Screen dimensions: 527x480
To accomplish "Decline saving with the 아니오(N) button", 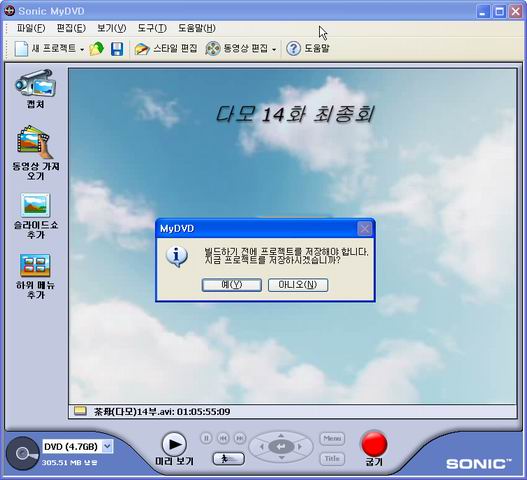I will tap(298, 285).
